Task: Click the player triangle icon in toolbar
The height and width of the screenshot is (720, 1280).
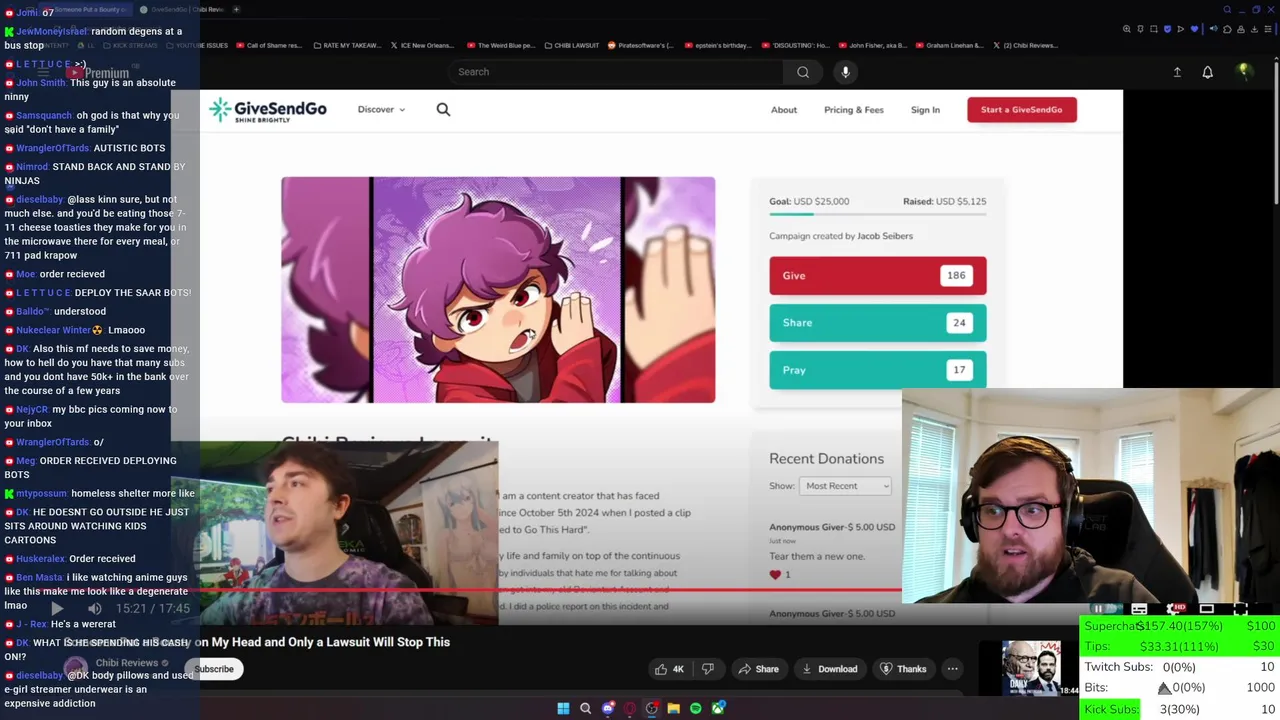Action: (x=1181, y=29)
